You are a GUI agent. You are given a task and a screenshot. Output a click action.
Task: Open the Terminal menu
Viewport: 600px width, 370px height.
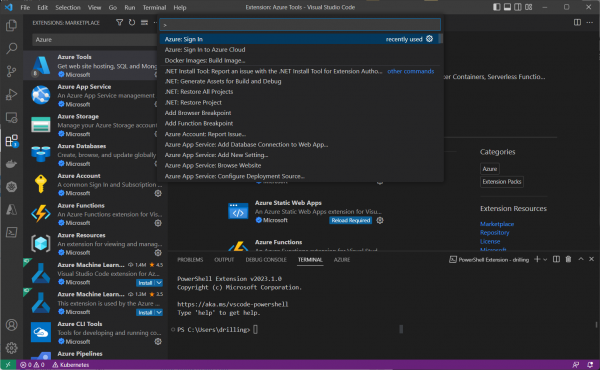pos(154,7)
